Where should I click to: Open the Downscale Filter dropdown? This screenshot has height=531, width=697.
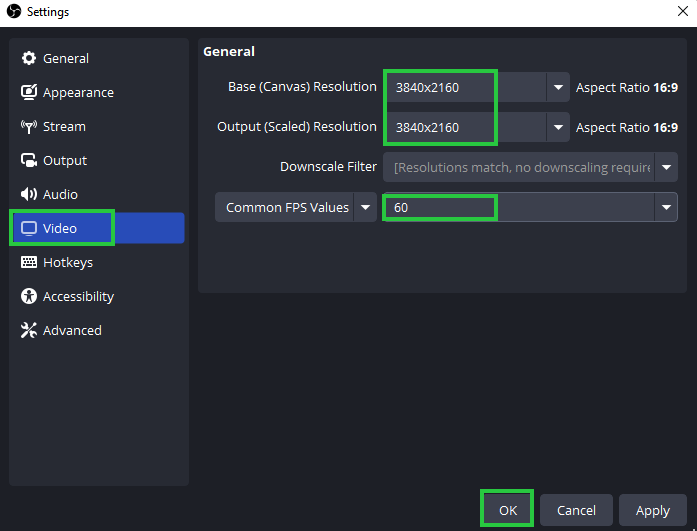[530, 167]
